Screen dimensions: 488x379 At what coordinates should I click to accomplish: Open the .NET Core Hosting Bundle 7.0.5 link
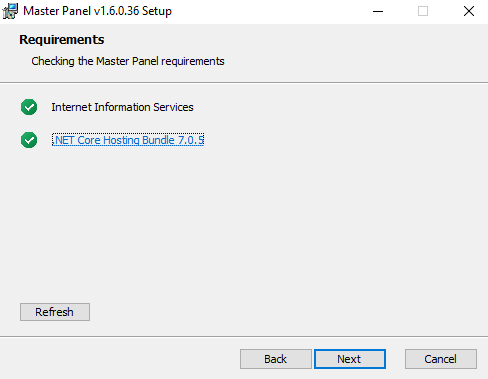[x=128, y=140]
